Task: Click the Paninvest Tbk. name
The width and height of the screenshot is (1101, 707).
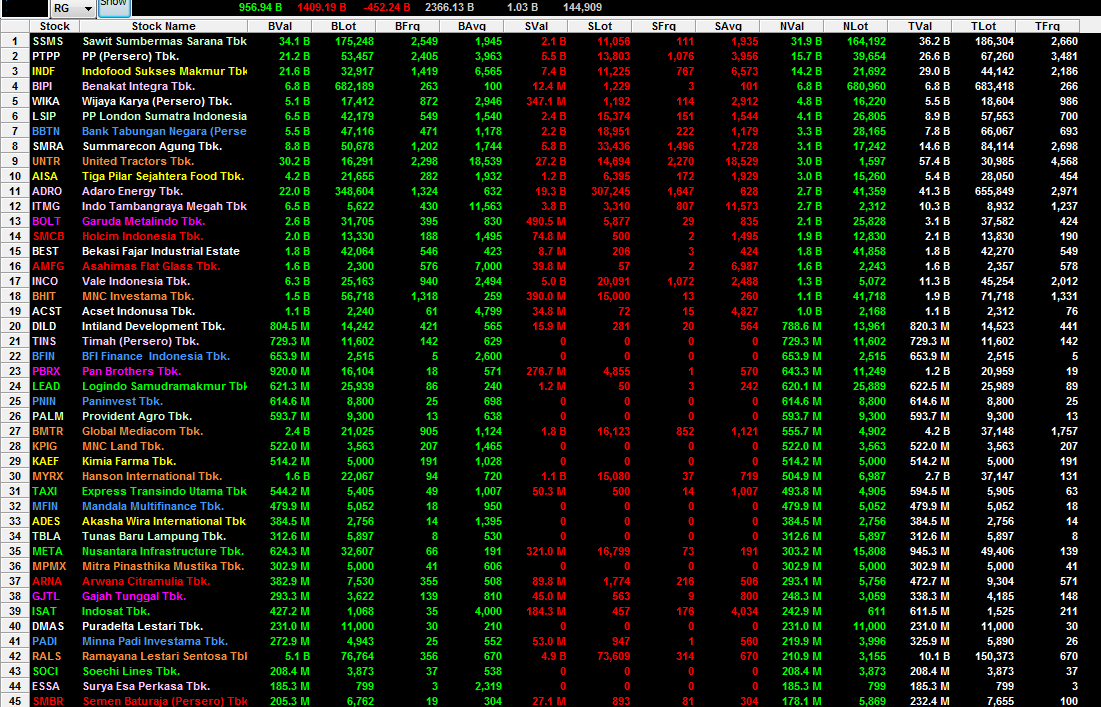Action: 122,401
